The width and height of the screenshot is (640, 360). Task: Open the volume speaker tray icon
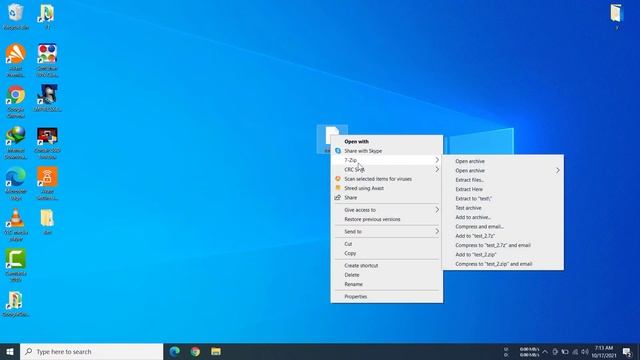coord(585,351)
